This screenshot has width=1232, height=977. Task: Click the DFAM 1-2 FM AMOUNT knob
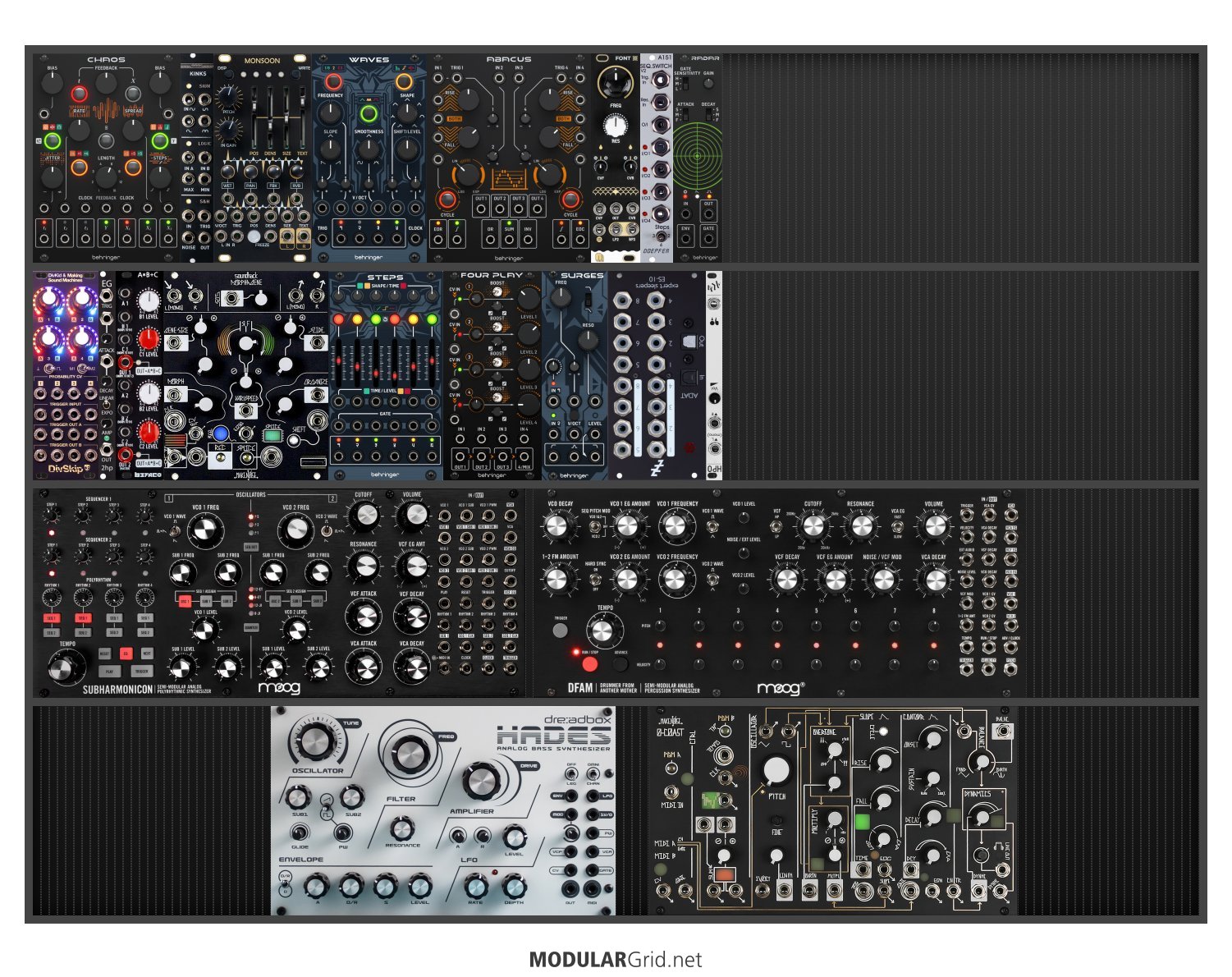click(x=557, y=580)
